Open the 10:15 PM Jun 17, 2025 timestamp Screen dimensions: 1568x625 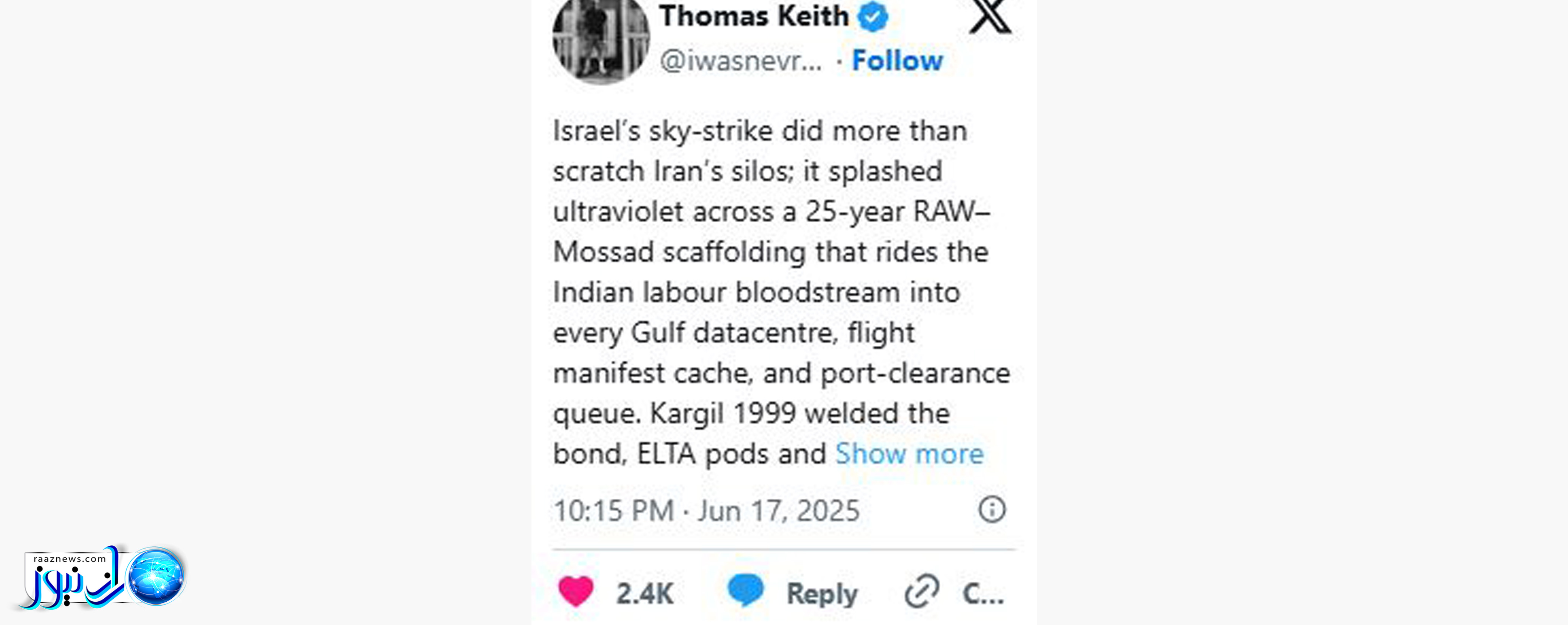tap(706, 511)
